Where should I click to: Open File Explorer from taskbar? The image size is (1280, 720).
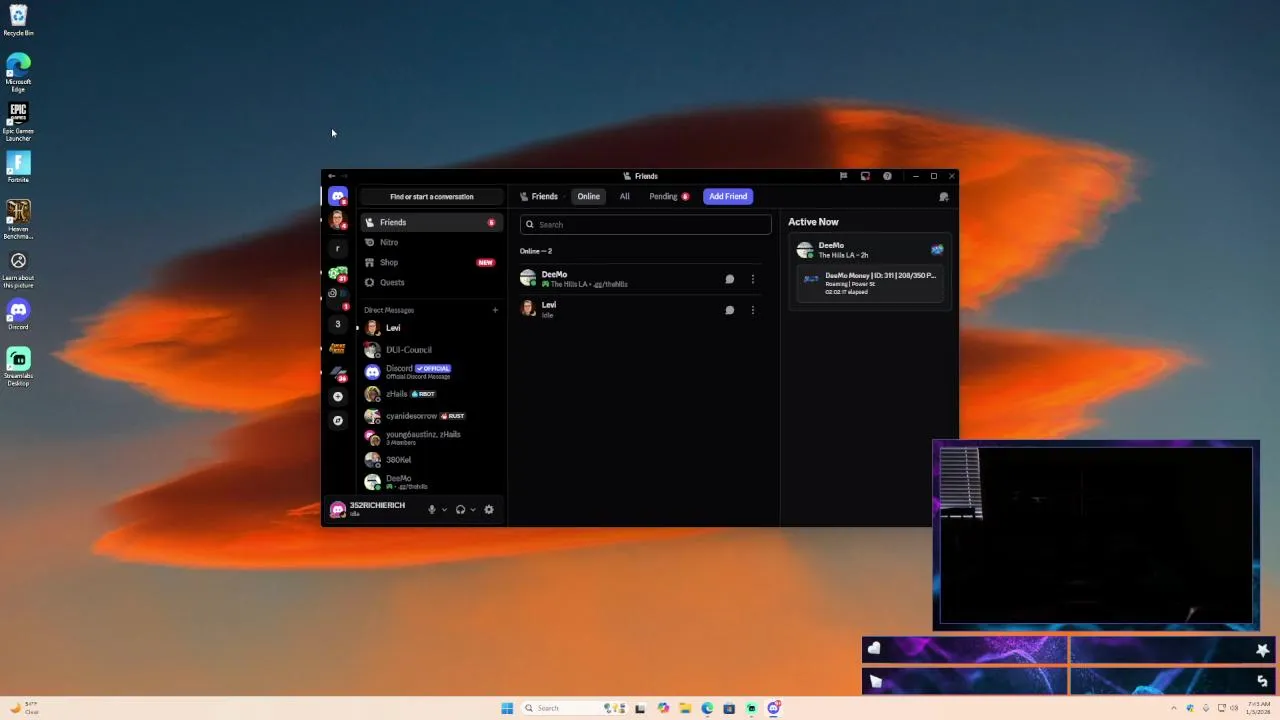coord(685,708)
